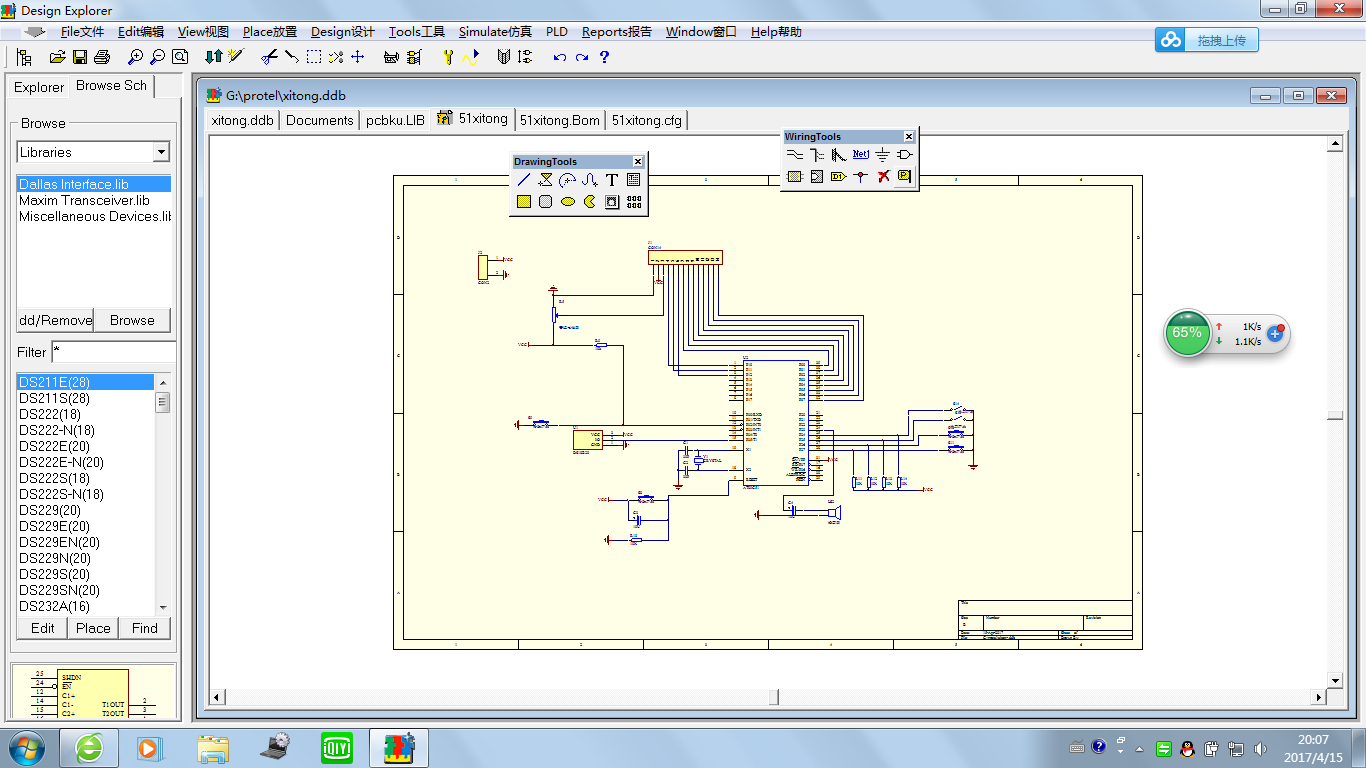Open the Design设计 menu
The image size is (1366, 768).
point(342,32)
